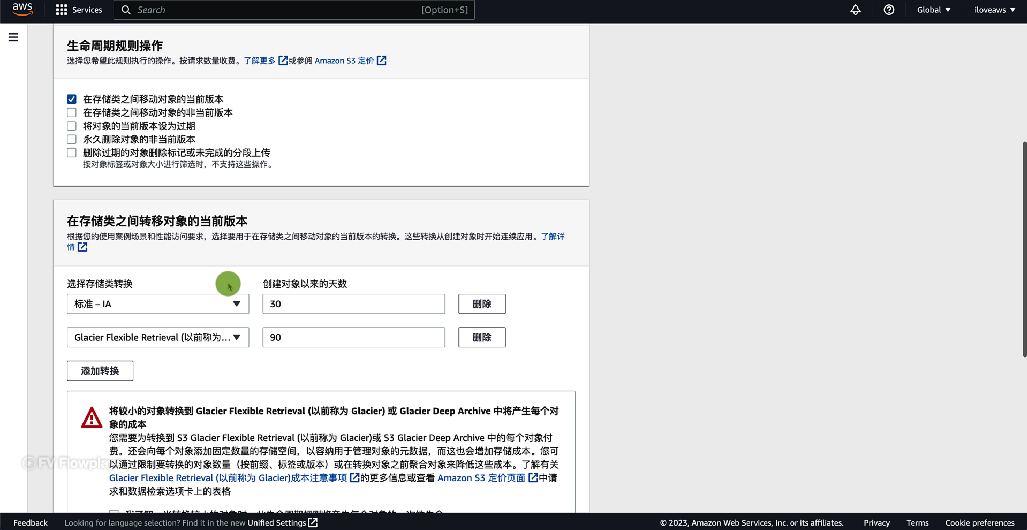Delete the 标准-IA transition row
This screenshot has width=1027, height=530.
tap(481, 304)
